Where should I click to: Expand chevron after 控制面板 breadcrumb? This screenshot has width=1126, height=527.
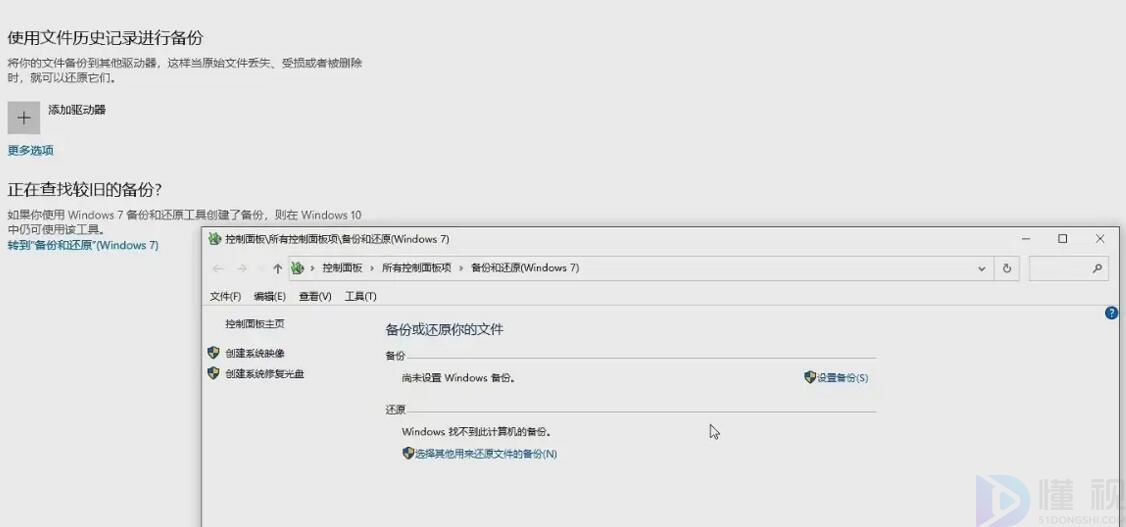tap(372, 269)
